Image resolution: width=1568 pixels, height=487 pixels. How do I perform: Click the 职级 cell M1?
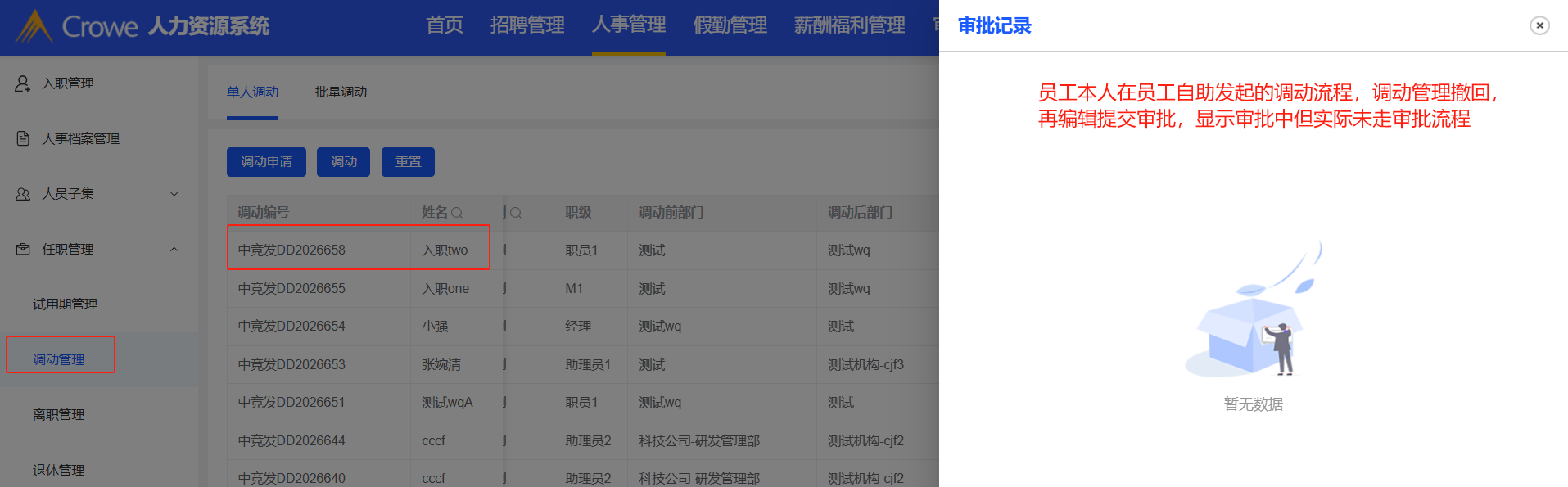click(574, 289)
